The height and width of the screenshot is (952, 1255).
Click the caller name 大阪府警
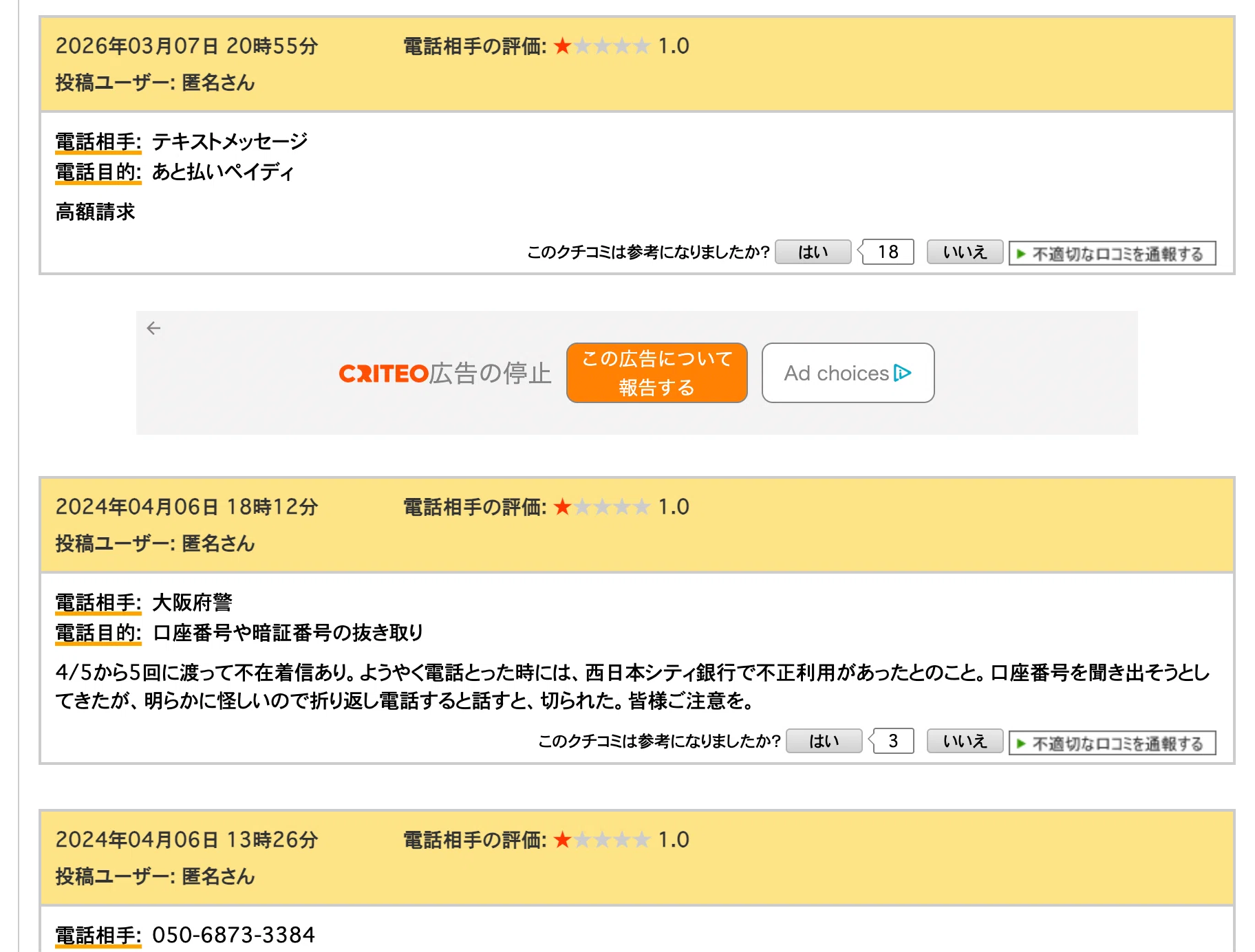tap(192, 603)
